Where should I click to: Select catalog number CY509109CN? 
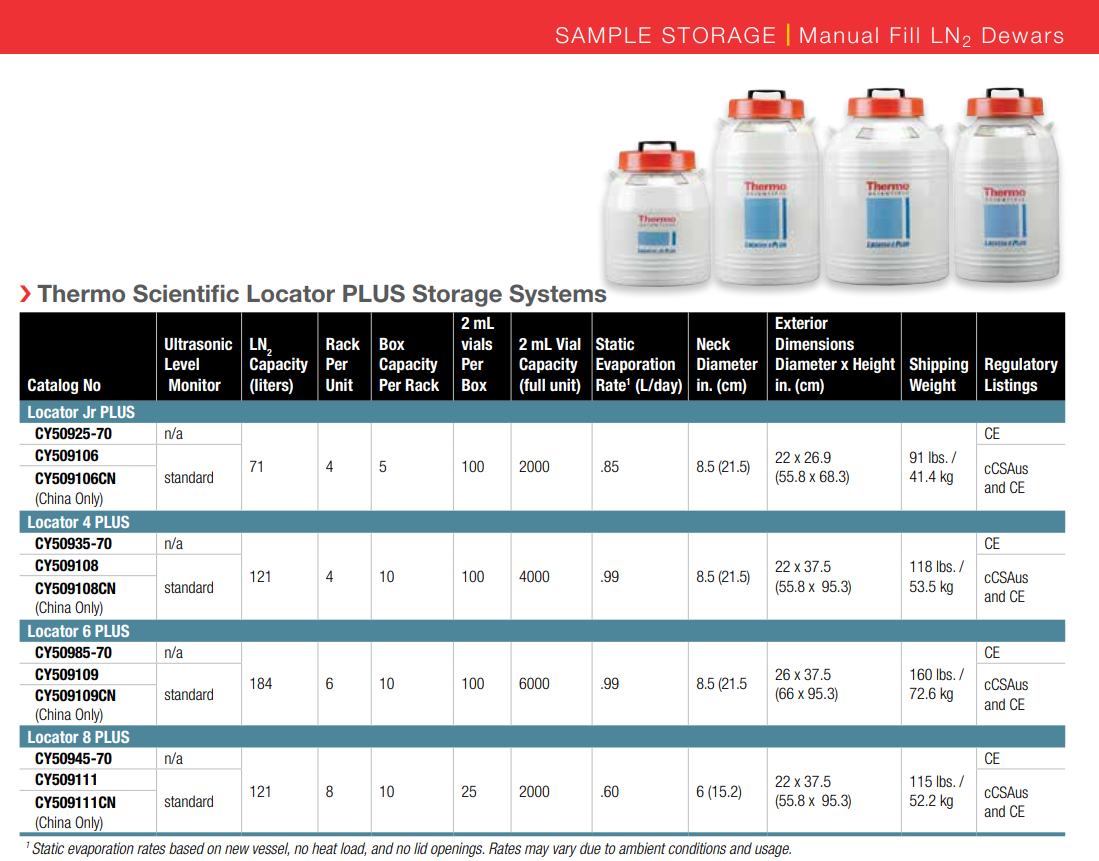coord(75,696)
